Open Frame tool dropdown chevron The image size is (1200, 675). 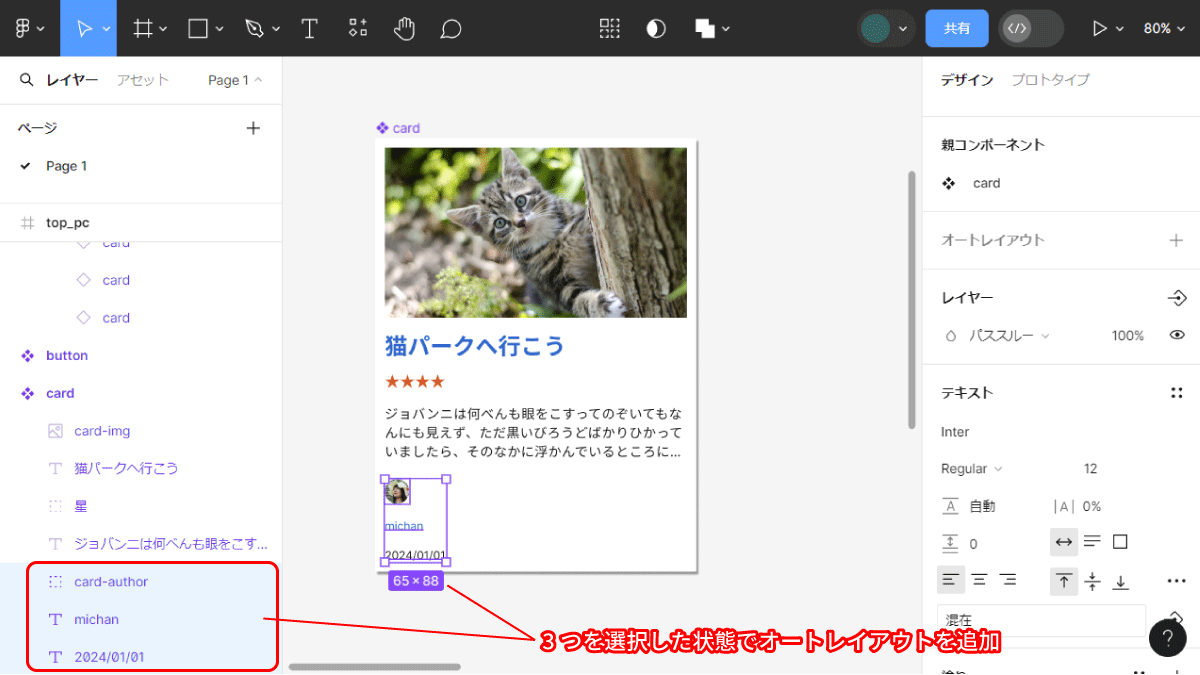163,30
